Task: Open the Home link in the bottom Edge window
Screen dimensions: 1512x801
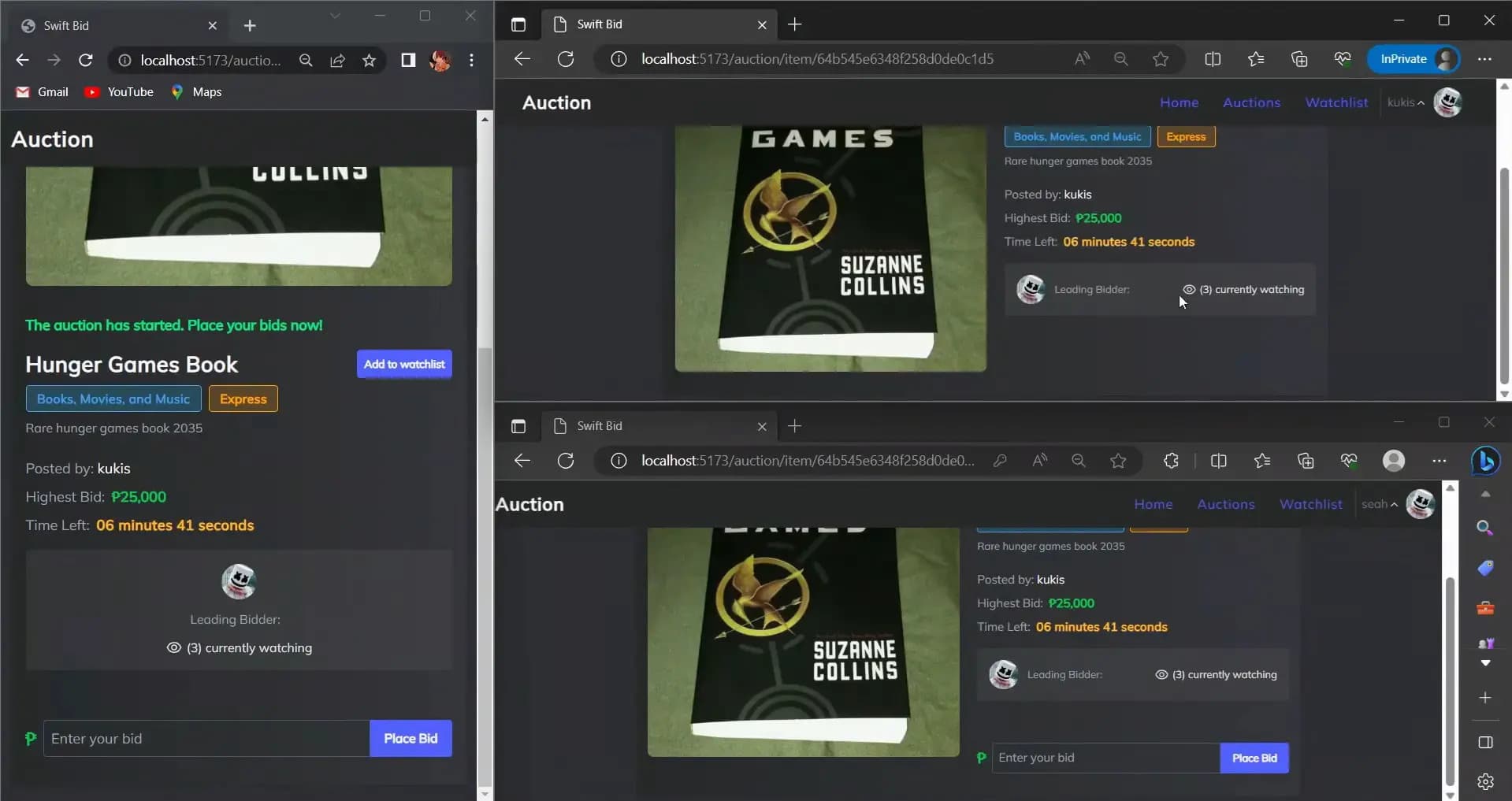Action: click(x=1154, y=504)
